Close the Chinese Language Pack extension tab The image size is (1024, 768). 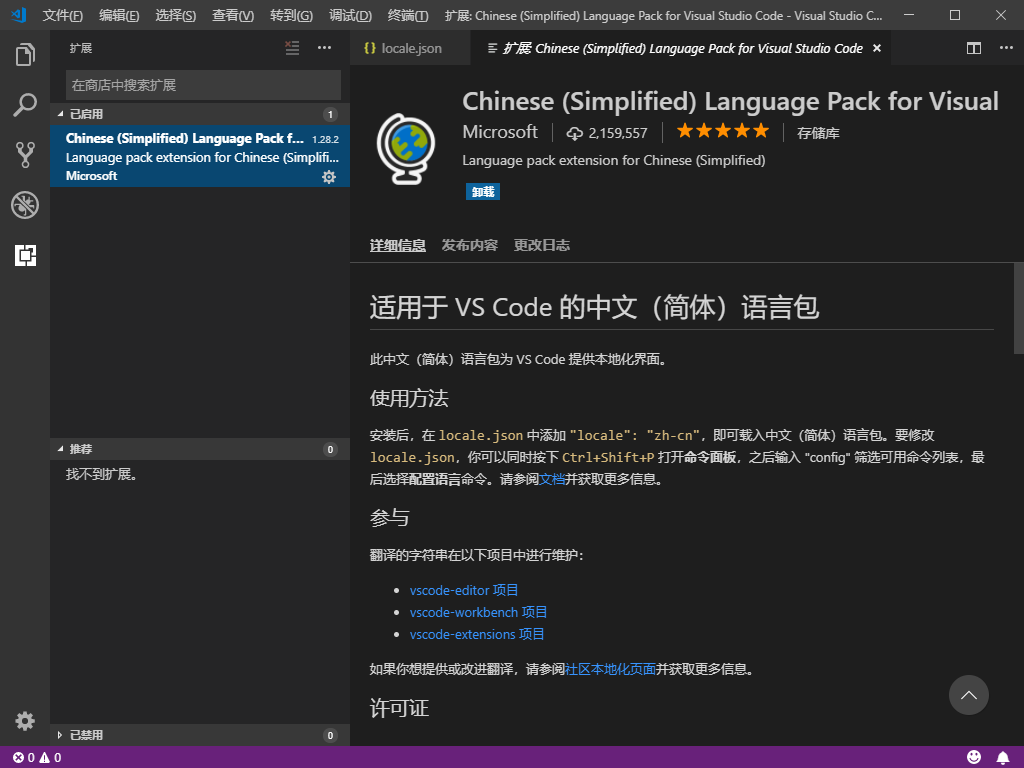[x=877, y=48]
